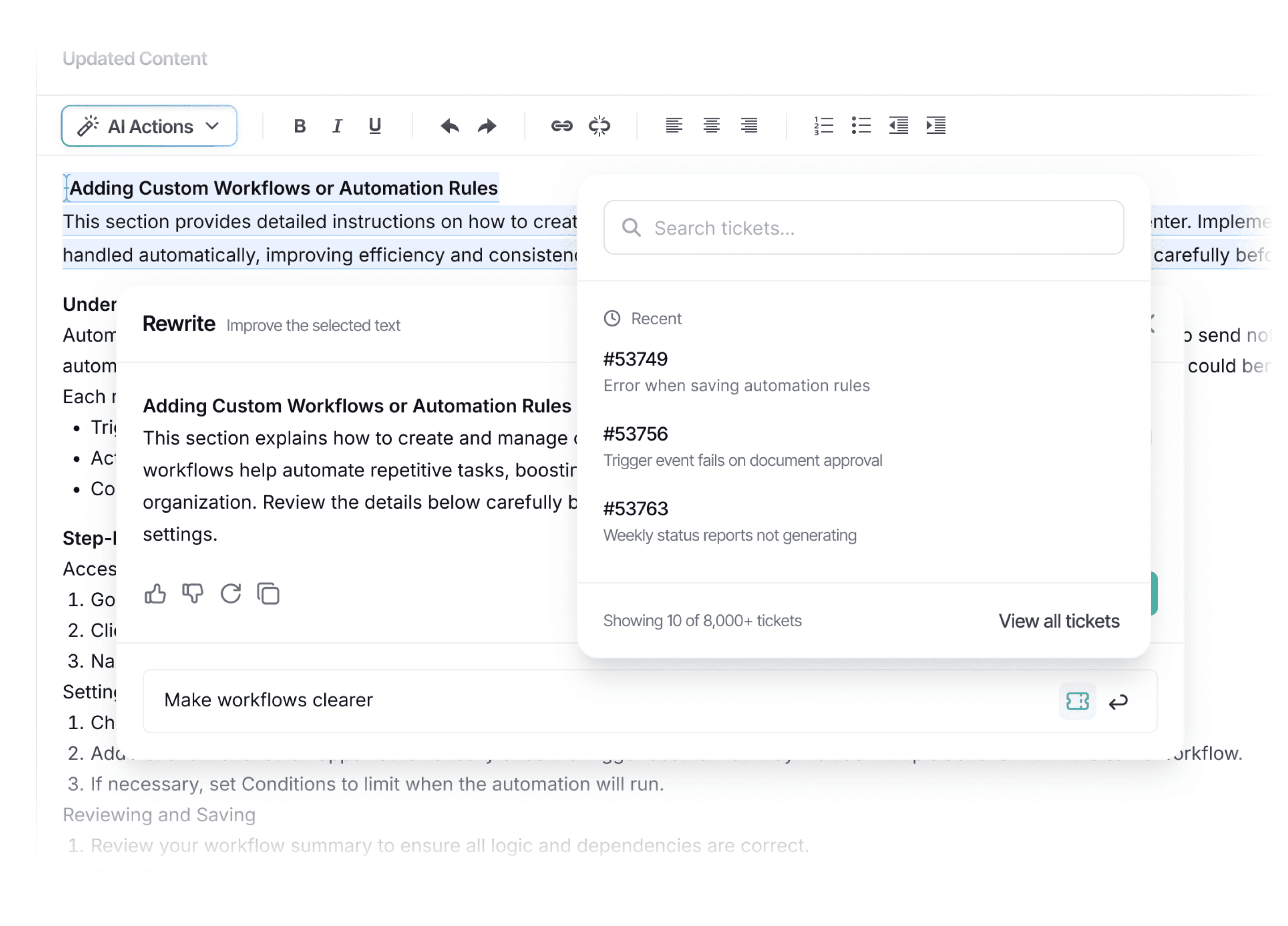Click the undo arrow icon
Screen dimensions: 1288x926
[449, 126]
